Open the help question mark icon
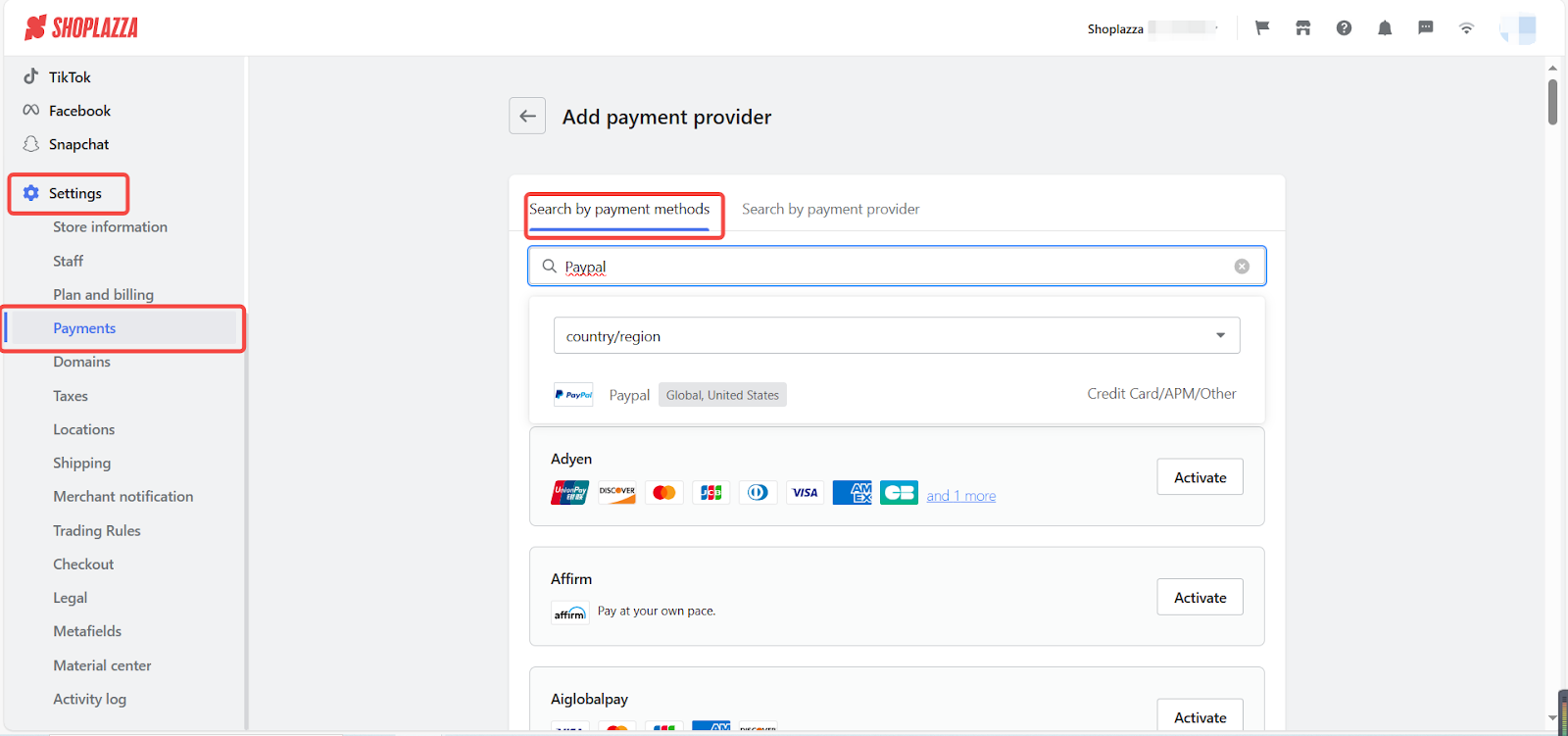This screenshot has height=736, width=1568. click(x=1344, y=28)
